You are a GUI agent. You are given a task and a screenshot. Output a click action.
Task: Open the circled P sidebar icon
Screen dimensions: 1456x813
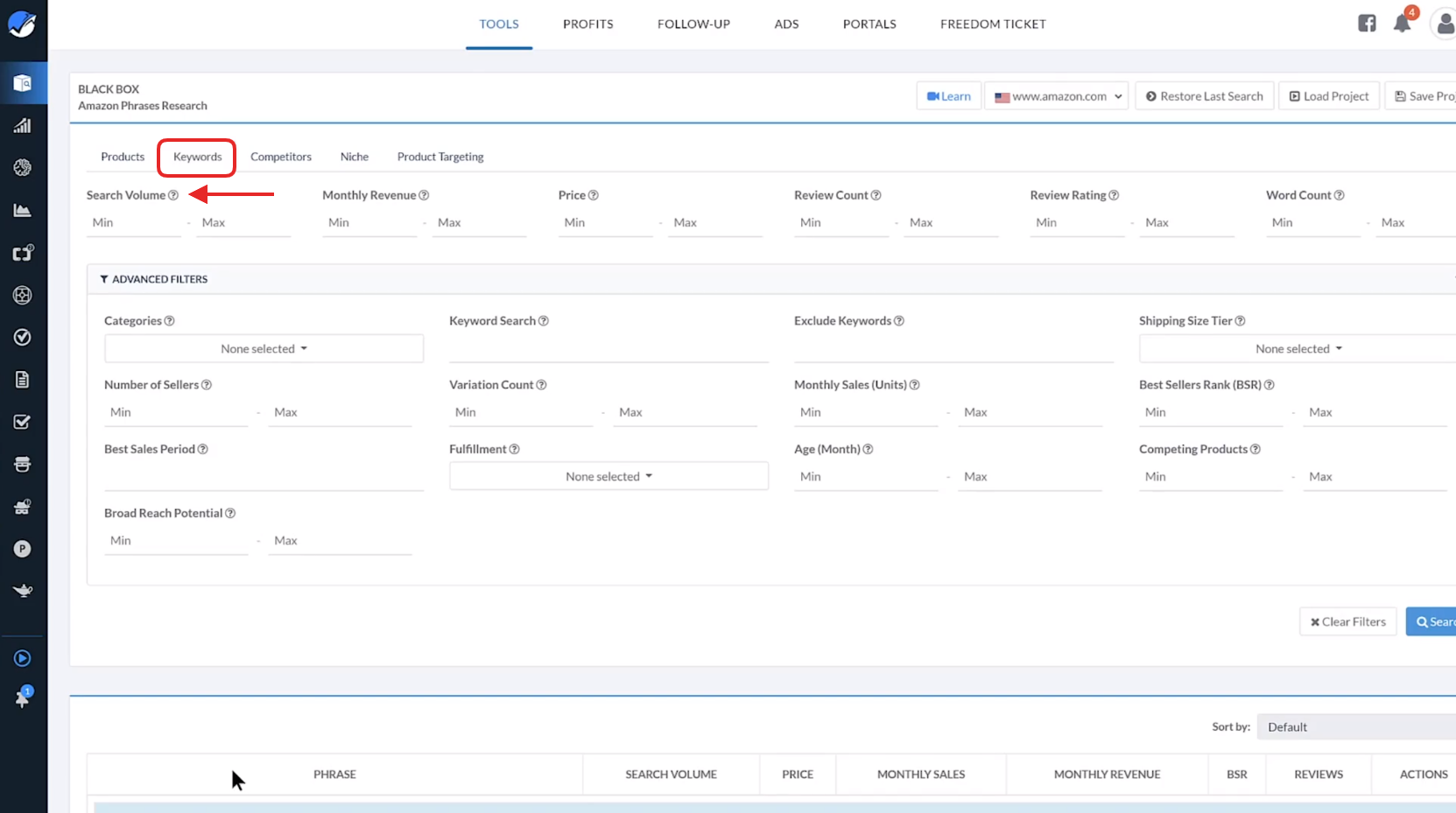(23, 549)
